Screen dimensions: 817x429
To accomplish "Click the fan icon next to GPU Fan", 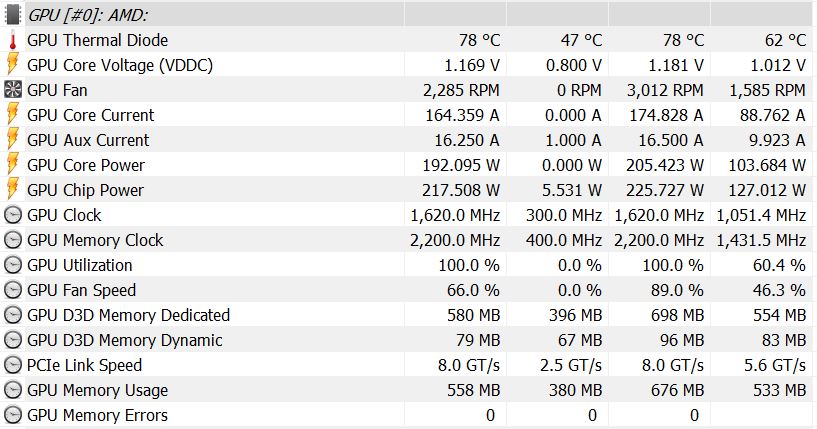I will pos(13,90).
